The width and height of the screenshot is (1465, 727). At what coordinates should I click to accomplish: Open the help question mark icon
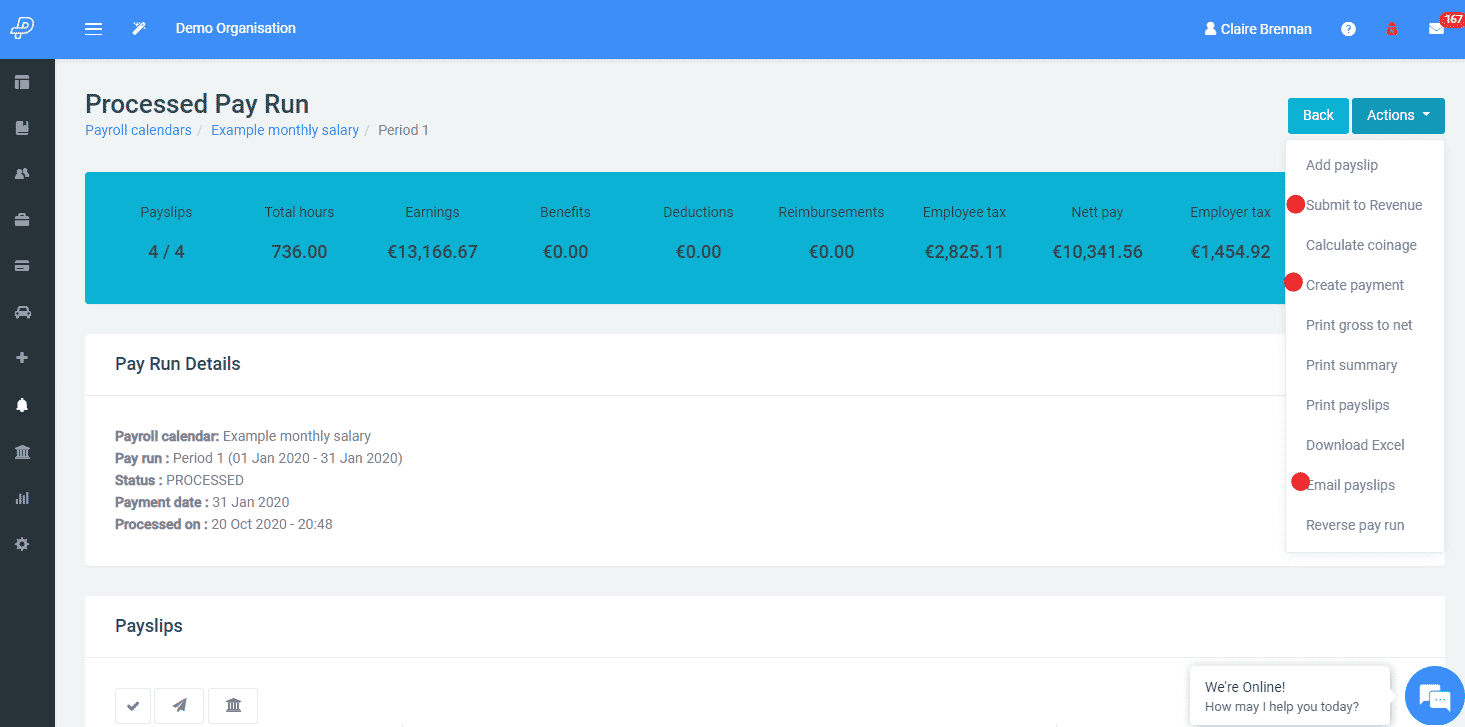pyautogui.click(x=1348, y=28)
